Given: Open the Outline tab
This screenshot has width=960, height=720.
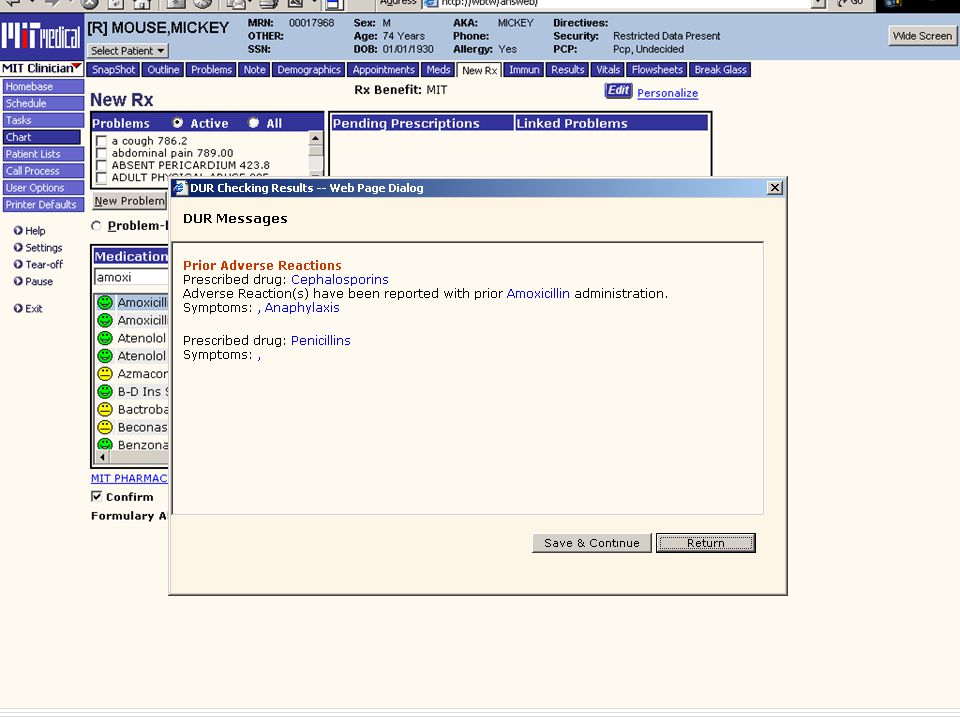Looking at the screenshot, I should [x=163, y=70].
